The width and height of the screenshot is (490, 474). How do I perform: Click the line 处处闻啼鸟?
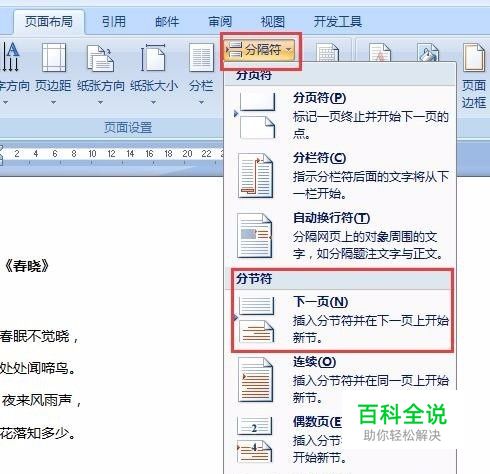click(x=38, y=369)
